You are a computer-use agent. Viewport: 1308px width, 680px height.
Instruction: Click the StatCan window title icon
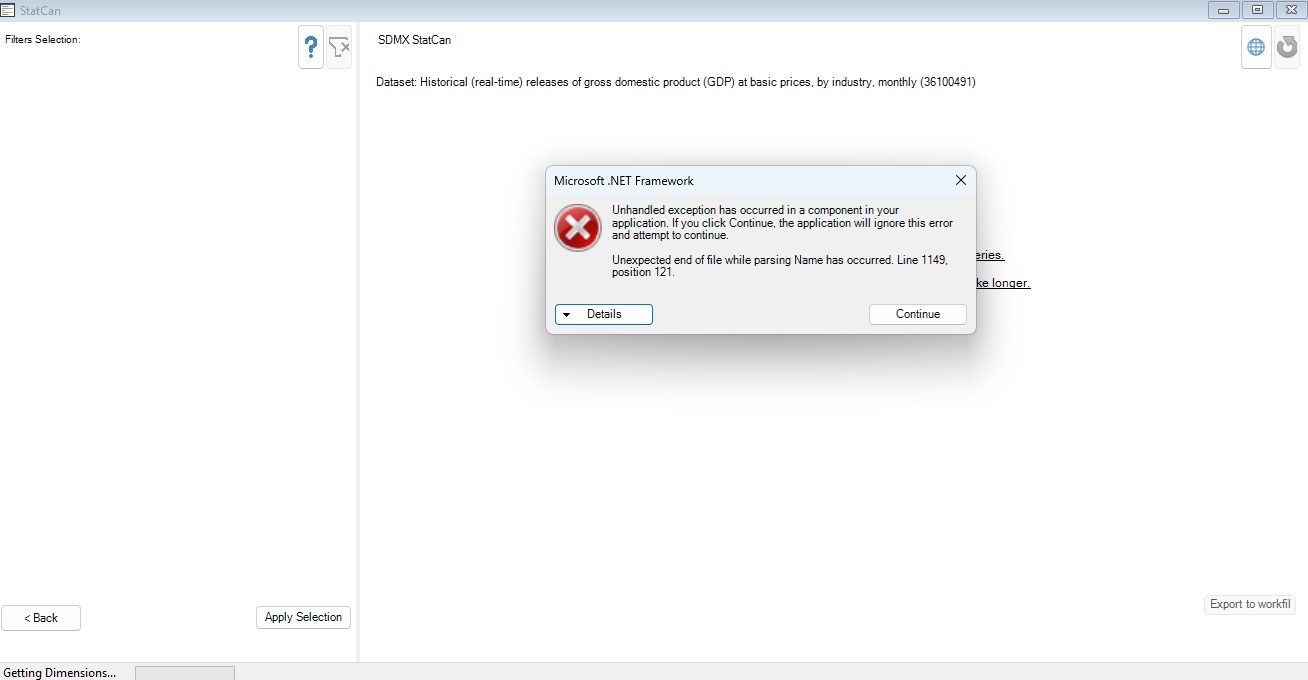point(8,10)
